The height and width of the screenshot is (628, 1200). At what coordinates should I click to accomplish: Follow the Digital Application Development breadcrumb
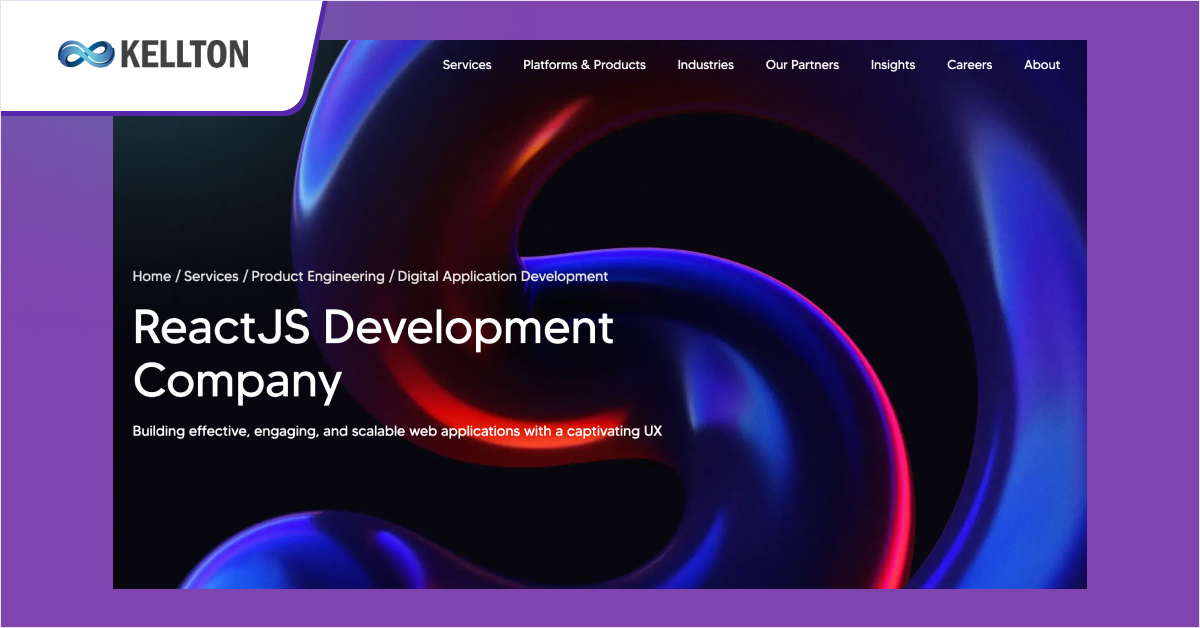503,276
